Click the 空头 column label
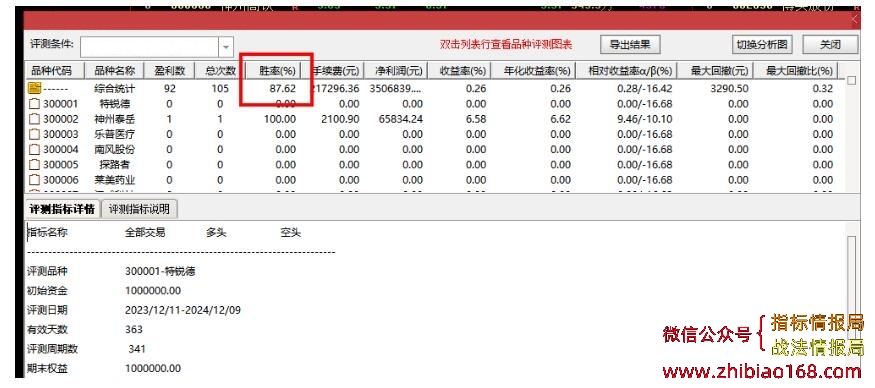The image size is (875, 388). tap(290, 233)
